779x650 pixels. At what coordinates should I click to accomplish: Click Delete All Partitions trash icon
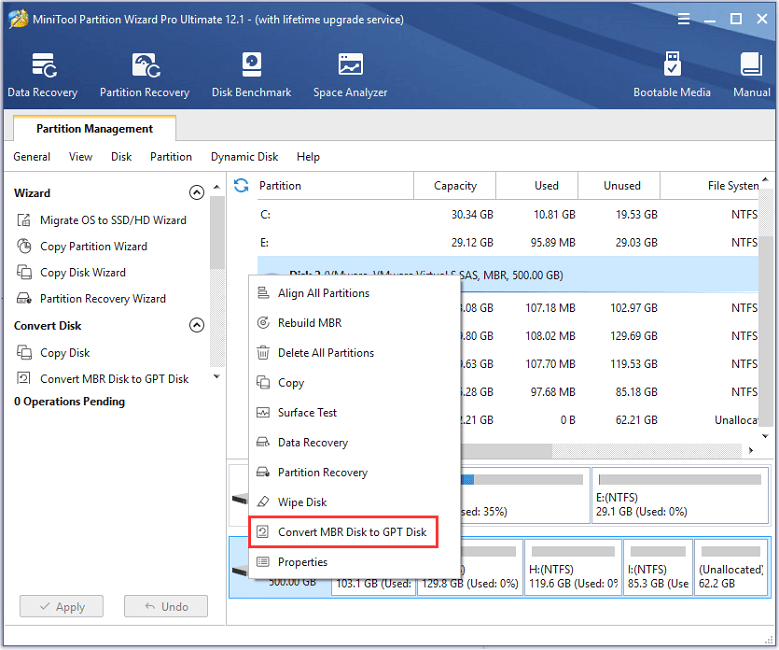pyautogui.click(x=263, y=352)
